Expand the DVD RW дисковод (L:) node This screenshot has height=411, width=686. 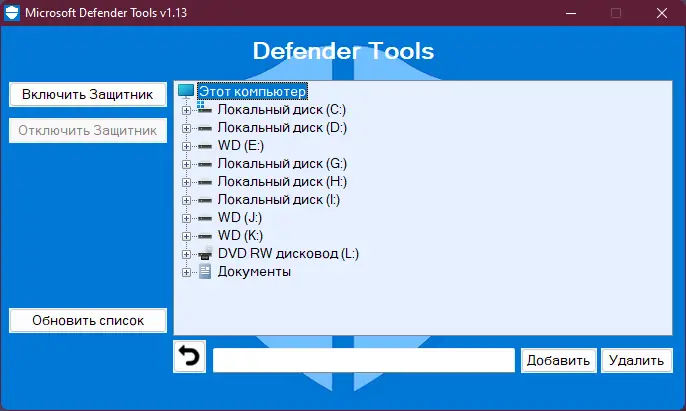(186, 254)
